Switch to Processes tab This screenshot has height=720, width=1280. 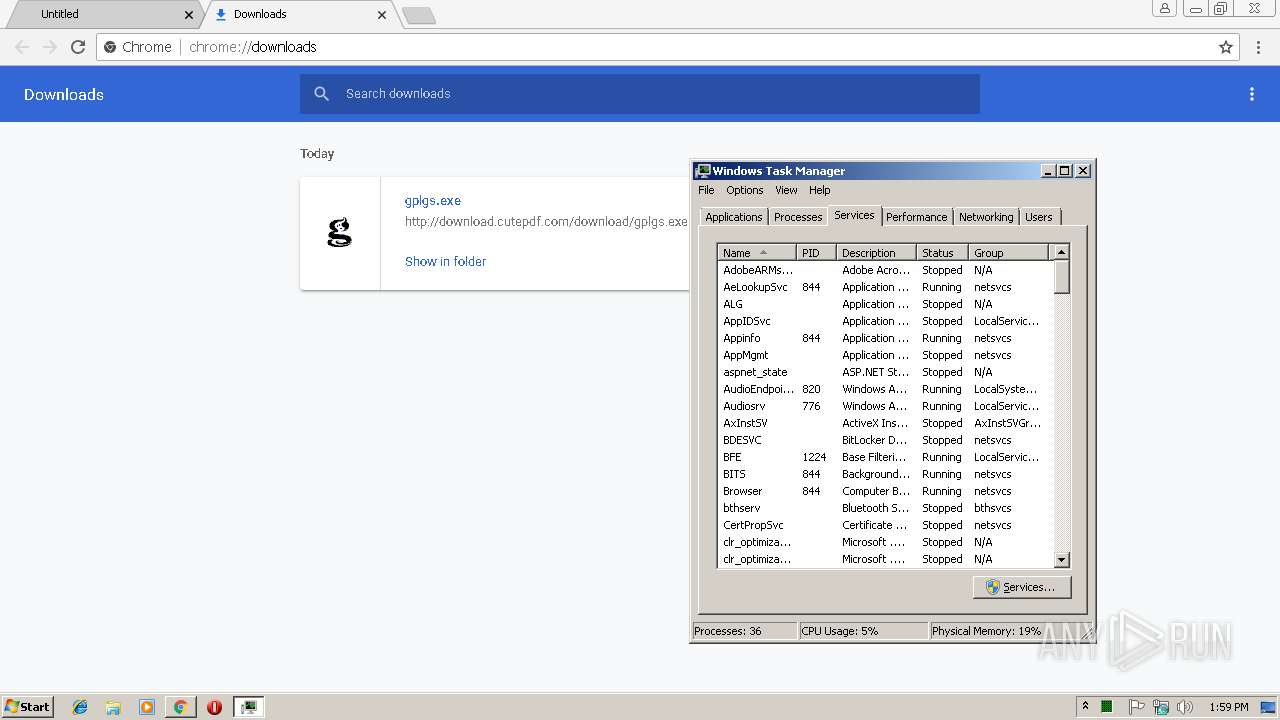tap(798, 217)
